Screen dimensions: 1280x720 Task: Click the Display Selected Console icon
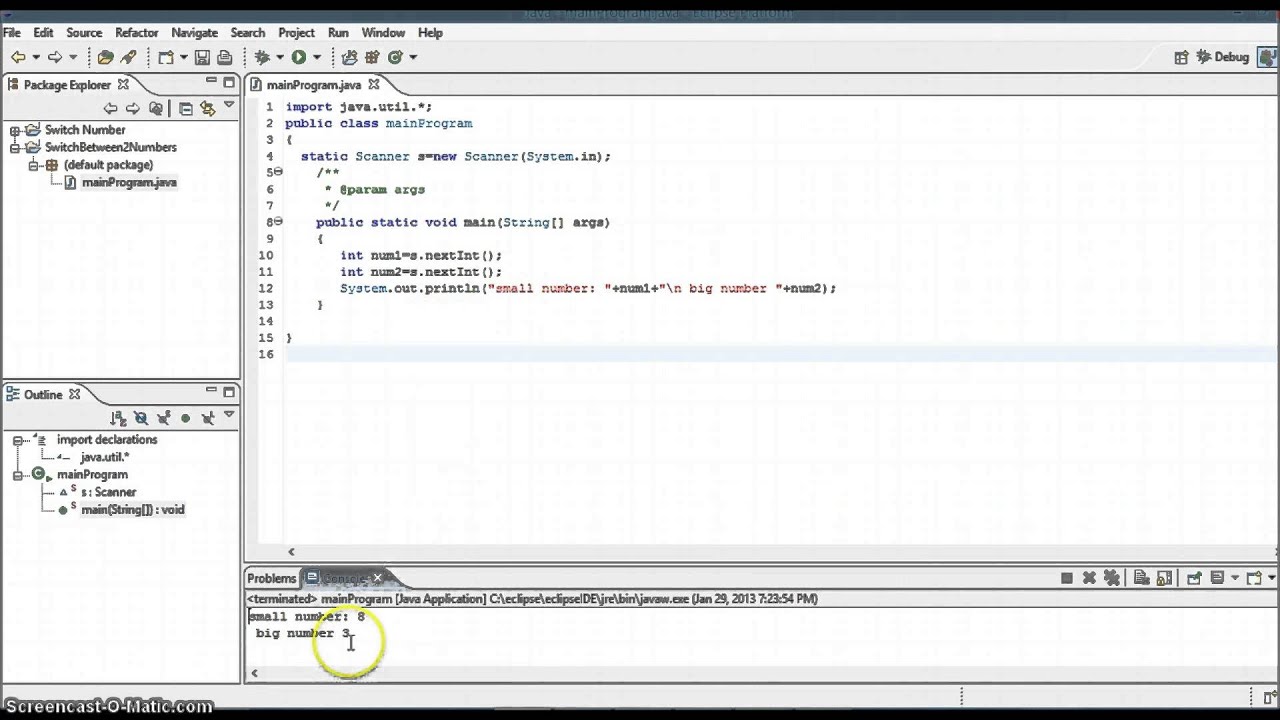pyautogui.click(x=1217, y=578)
